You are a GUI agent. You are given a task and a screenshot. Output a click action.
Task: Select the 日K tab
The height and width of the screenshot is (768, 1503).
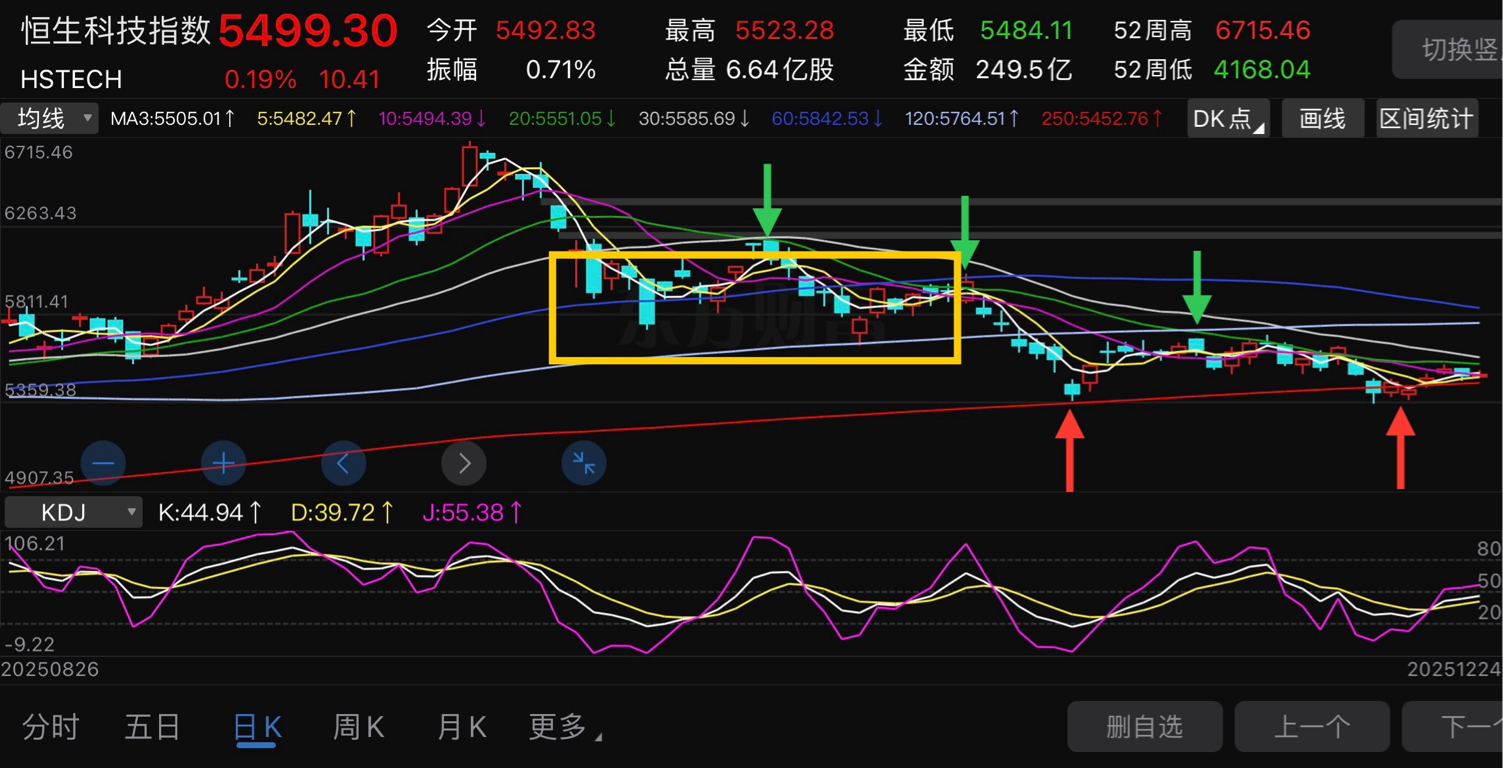[x=256, y=727]
